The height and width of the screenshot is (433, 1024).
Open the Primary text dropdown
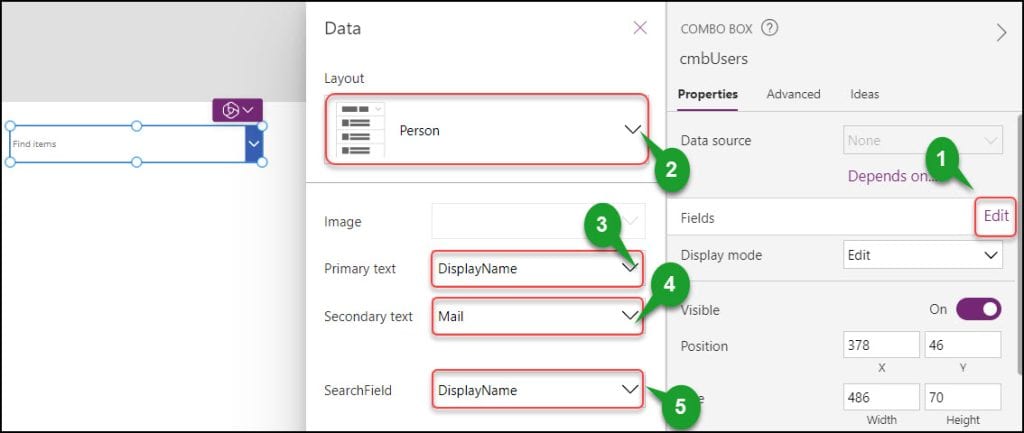pos(537,268)
